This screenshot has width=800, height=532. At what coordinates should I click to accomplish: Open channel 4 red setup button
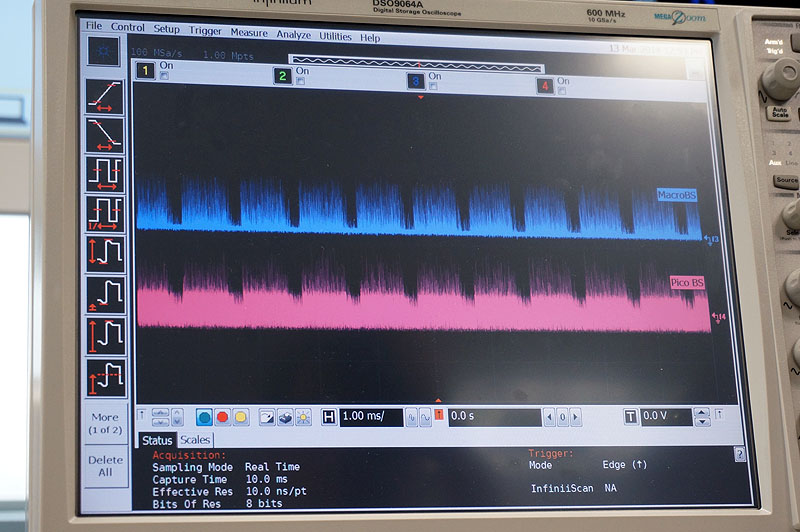[545, 86]
